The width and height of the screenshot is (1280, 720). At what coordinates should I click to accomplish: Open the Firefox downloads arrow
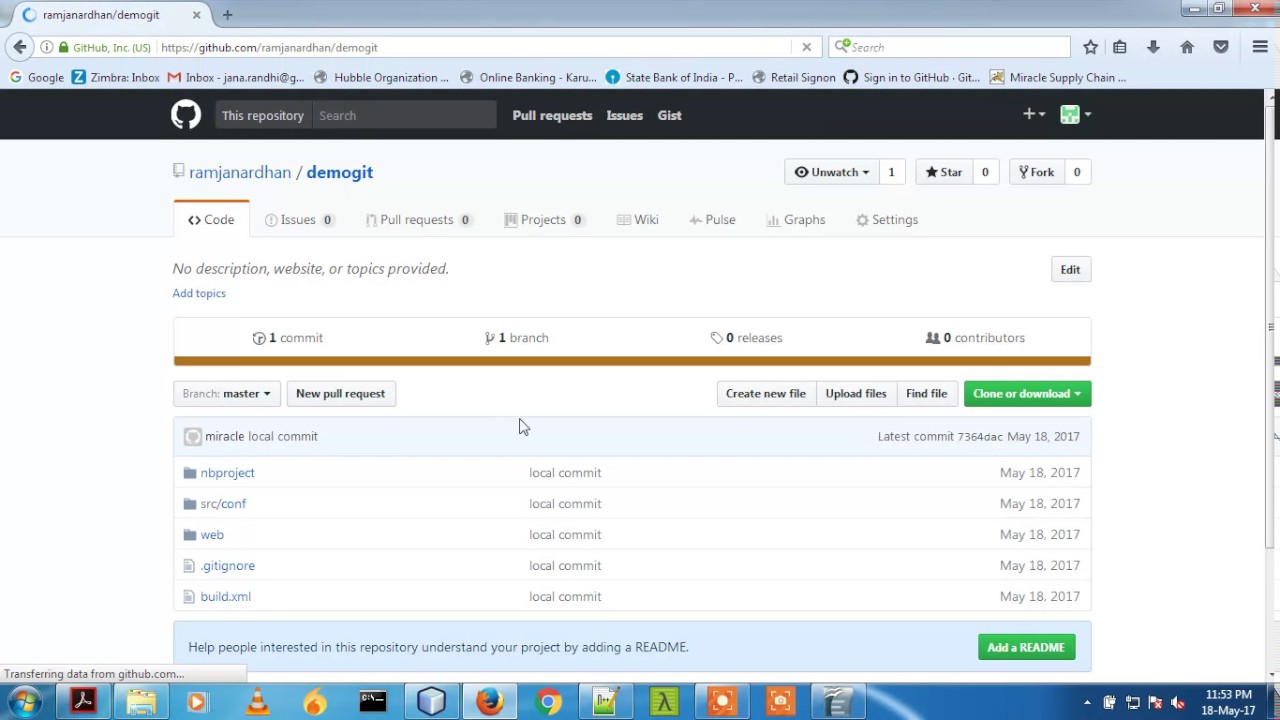point(1153,47)
